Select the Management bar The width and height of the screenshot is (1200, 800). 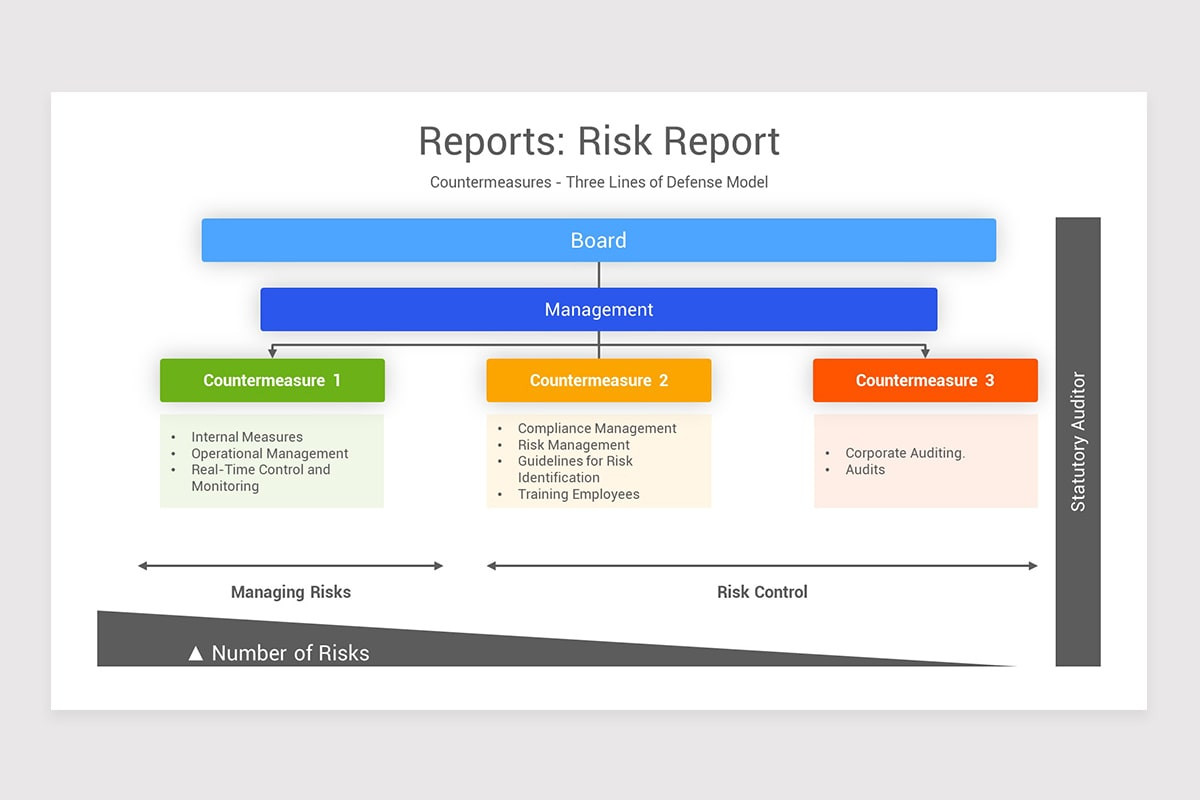(x=598, y=309)
